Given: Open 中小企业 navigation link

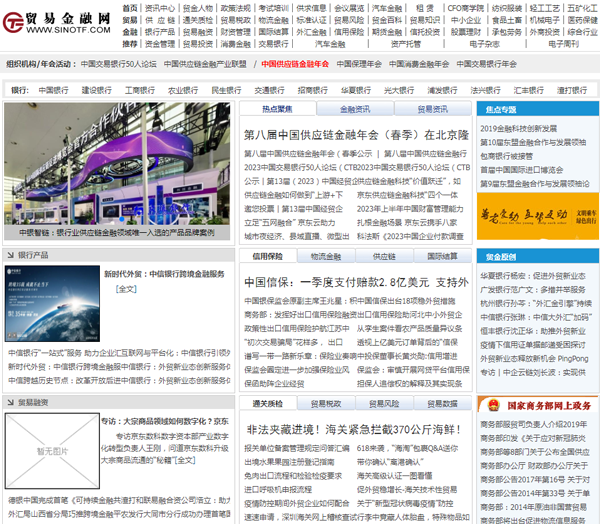Looking at the screenshot, I should coord(465,20).
